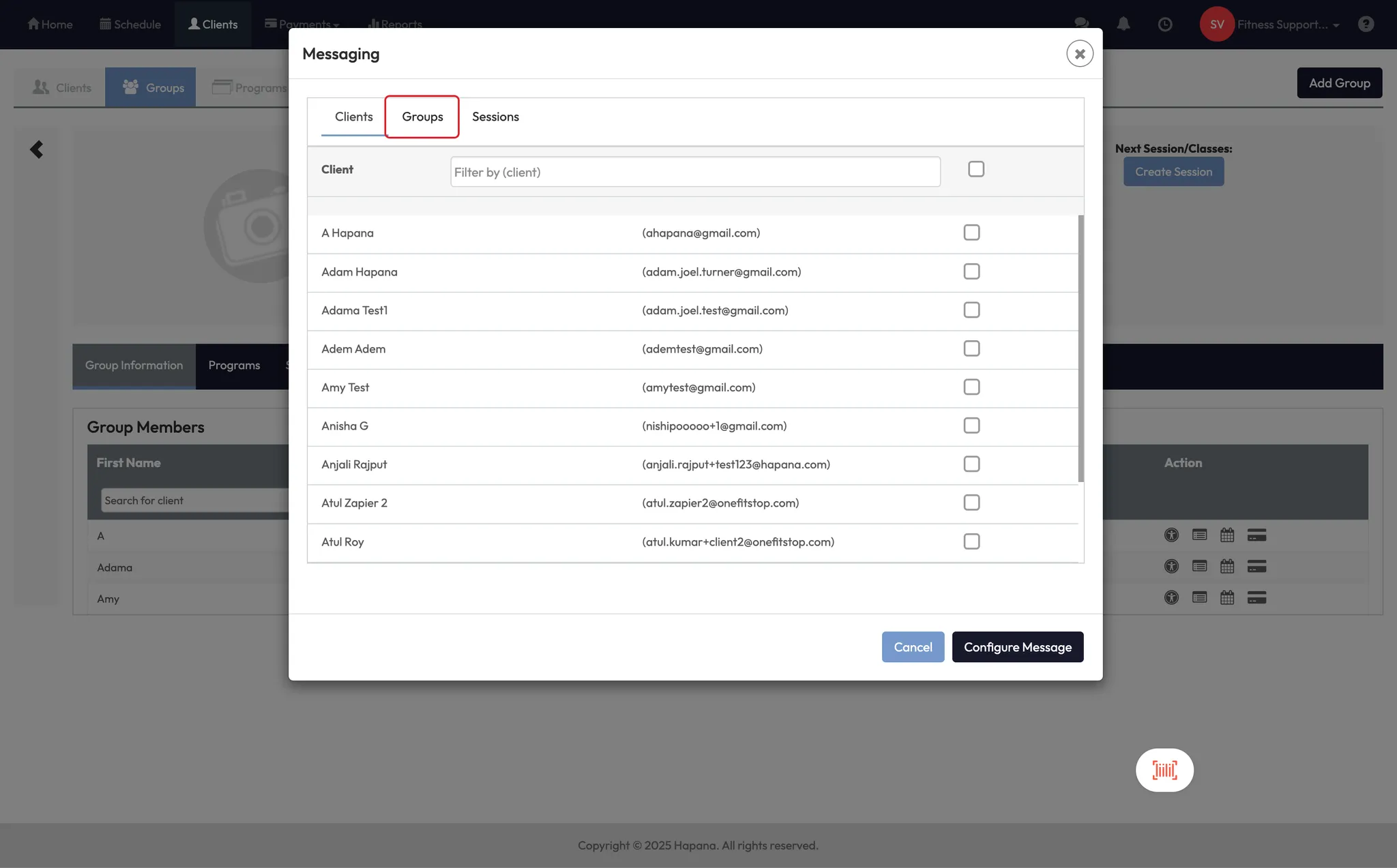This screenshot has width=1397, height=868.
Task: Click the client list scrollbar
Action: coord(1080,348)
